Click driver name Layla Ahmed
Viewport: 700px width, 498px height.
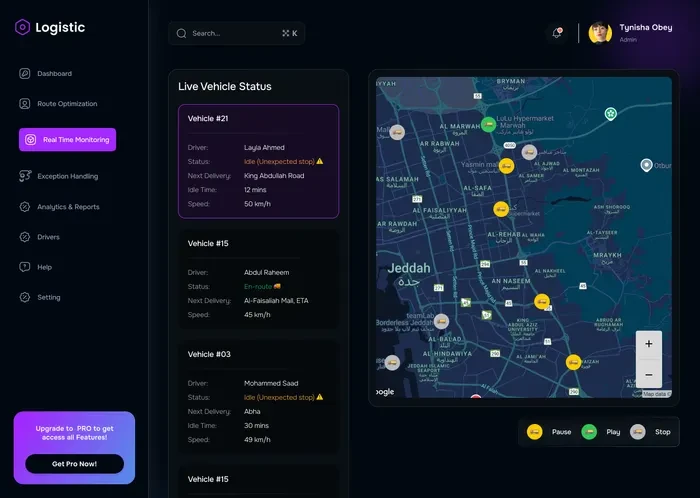tap(264, 147)
